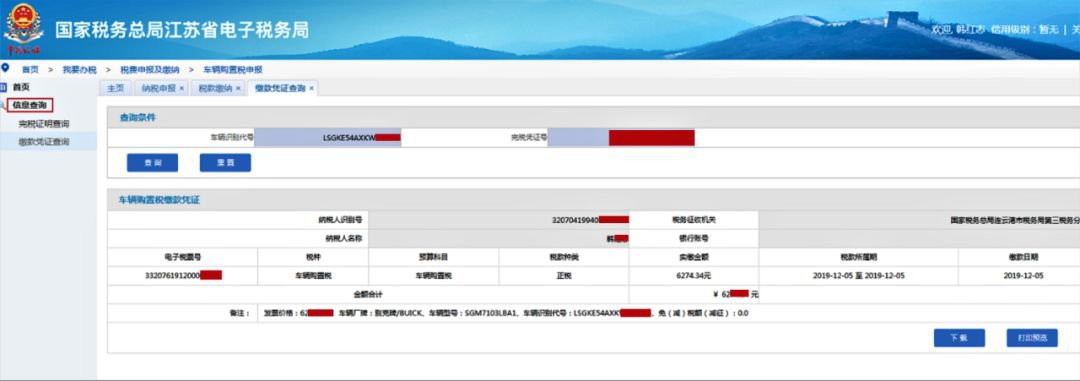Click the magnifier icon beside 信息查询
Viewport: 1080px width, 381px height.
3,105
